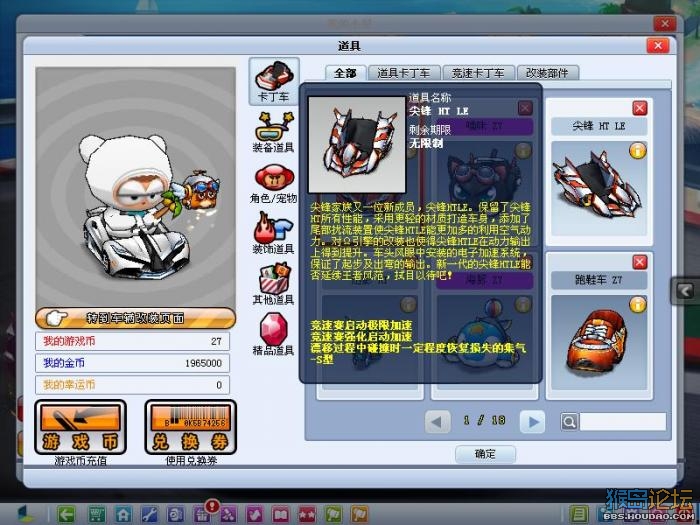Open the green notes list icon at bottom right

tap(579, 515)
